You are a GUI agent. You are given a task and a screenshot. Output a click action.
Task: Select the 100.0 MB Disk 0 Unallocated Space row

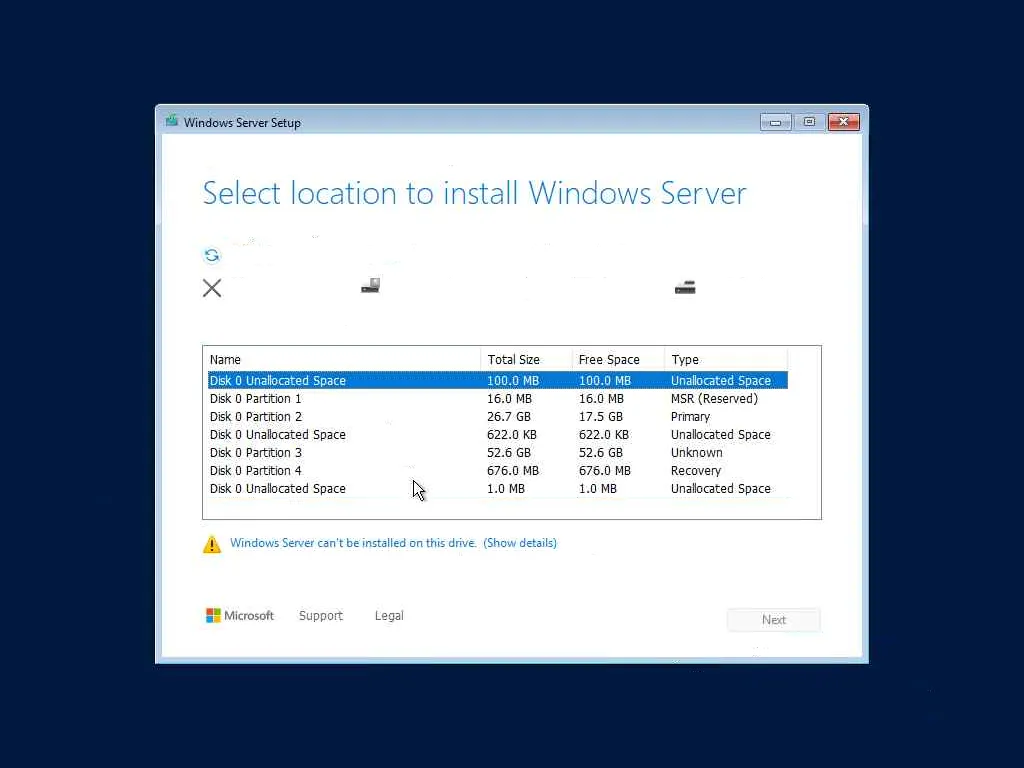pos(498,380)
